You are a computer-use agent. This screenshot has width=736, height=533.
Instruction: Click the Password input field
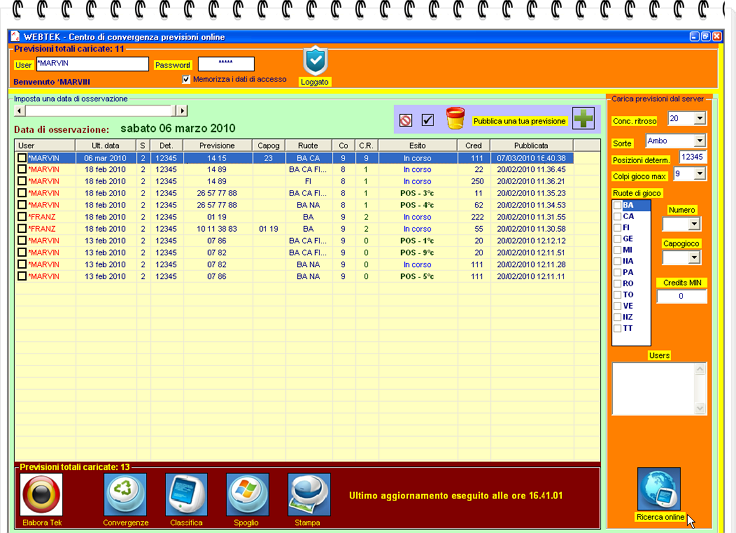coord(226,64)
